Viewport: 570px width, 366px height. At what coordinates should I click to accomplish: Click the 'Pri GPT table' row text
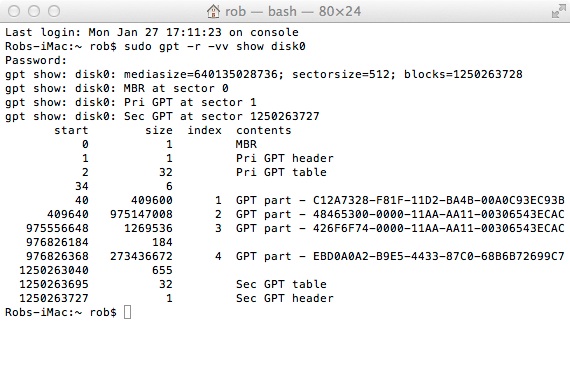281,172
